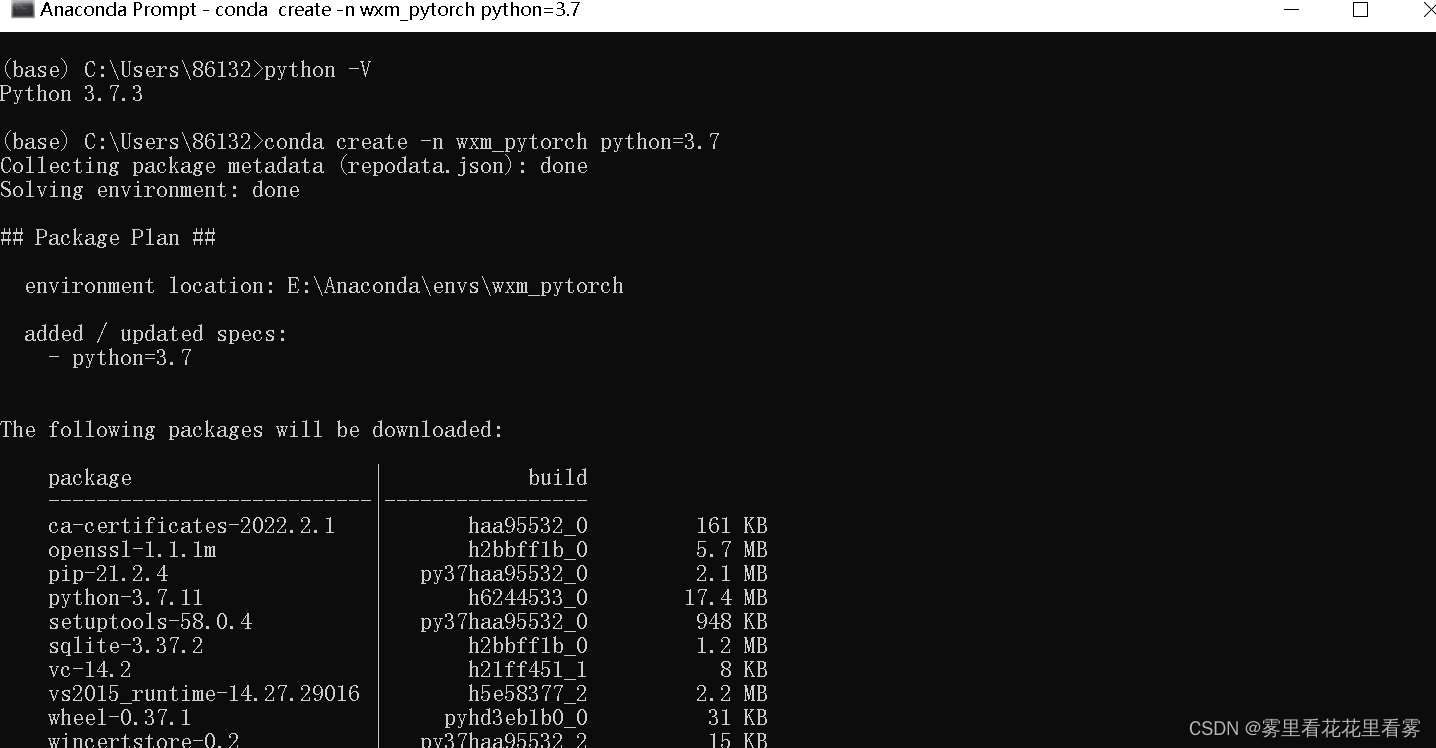Click the 2.2 MB size value
Screen dimensions: 1436x748
732,694
